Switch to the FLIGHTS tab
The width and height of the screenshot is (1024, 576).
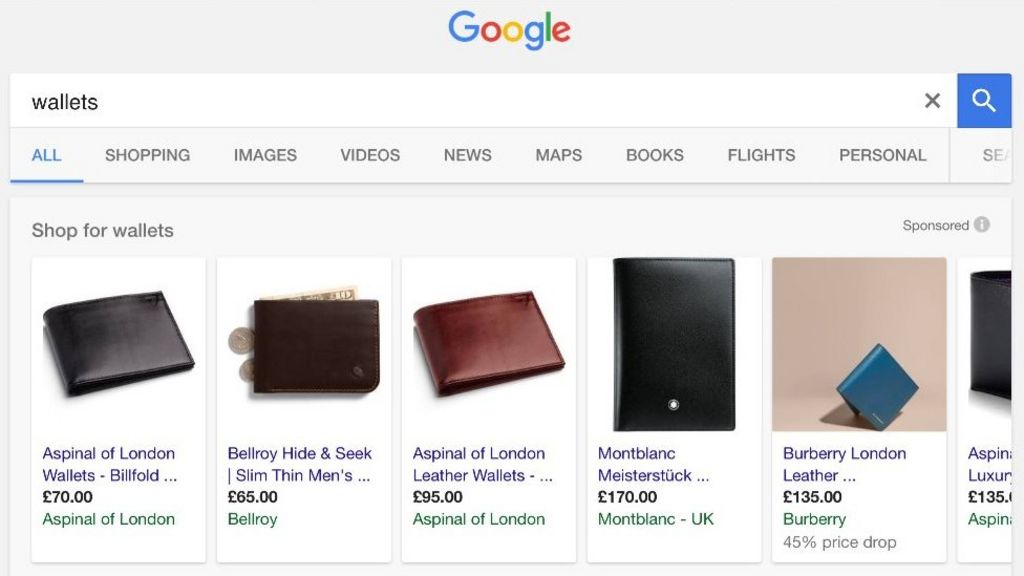point(760,155)
